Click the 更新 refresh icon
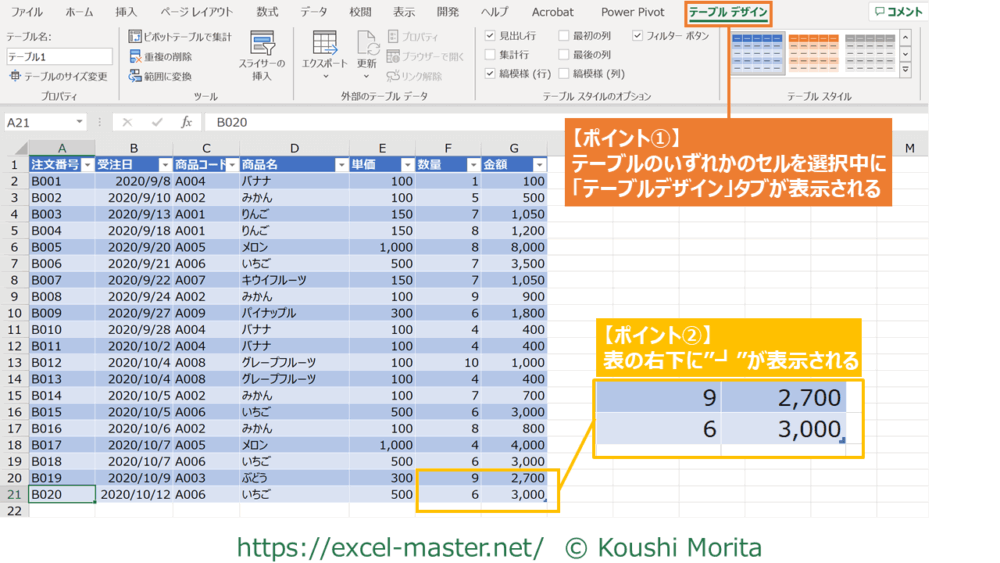 click(x=367, y=43)
